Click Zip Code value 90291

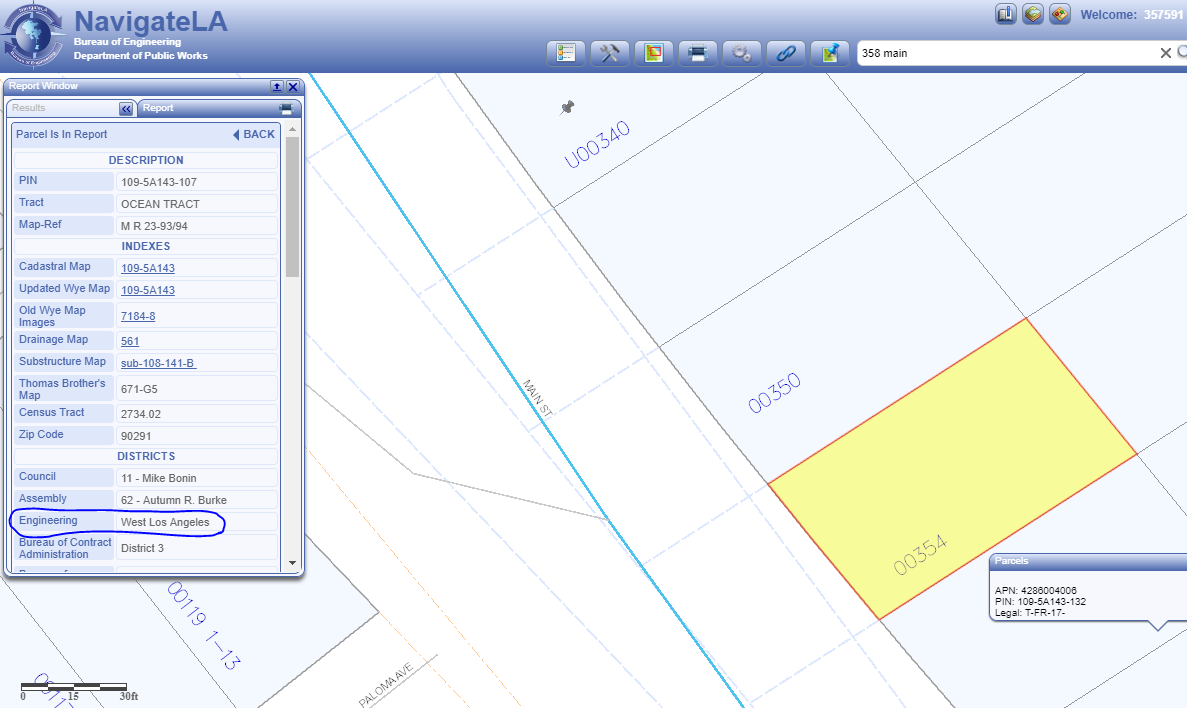(x=136, y=436)
